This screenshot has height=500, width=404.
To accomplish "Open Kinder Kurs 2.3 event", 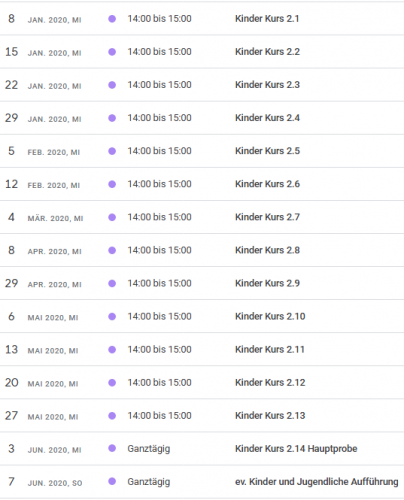I will coord(267,85).
